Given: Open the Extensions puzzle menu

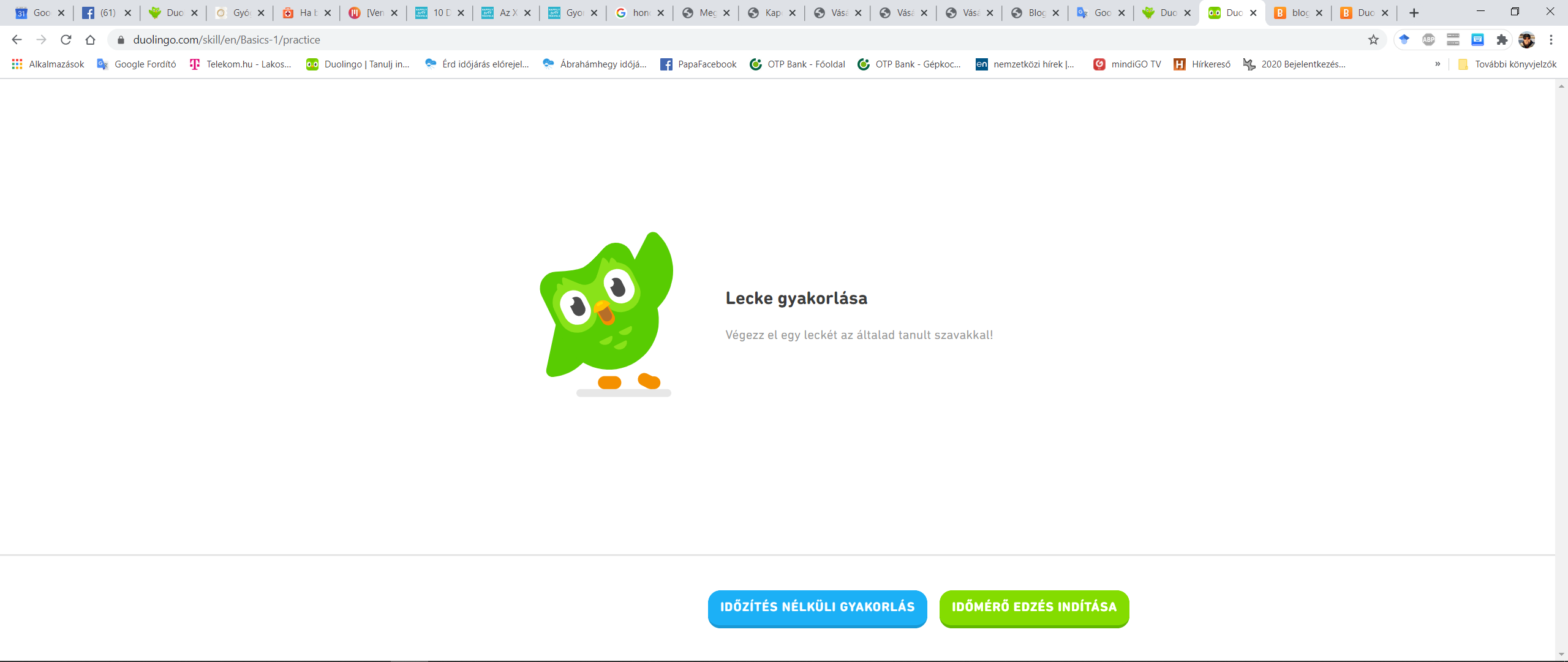Looking at the screenshot, I should click(x=1502, y=40).
